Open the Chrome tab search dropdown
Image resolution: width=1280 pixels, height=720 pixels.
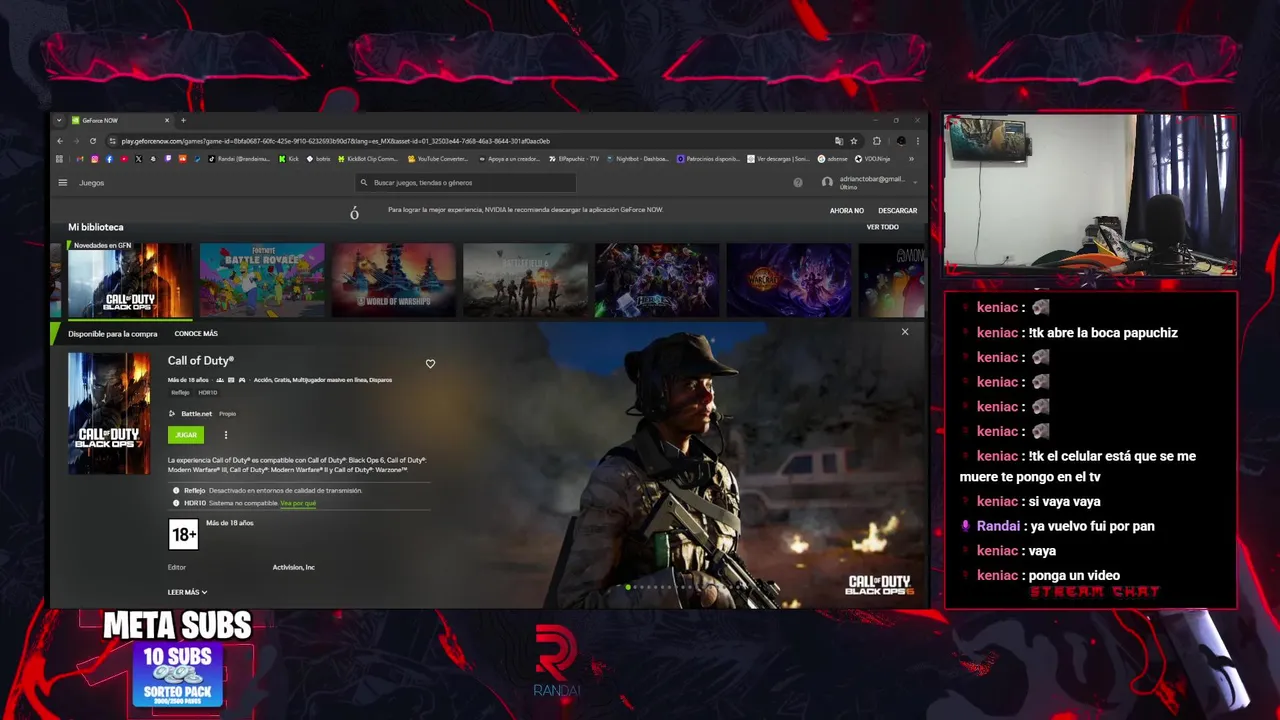click(x=59, y=120)
